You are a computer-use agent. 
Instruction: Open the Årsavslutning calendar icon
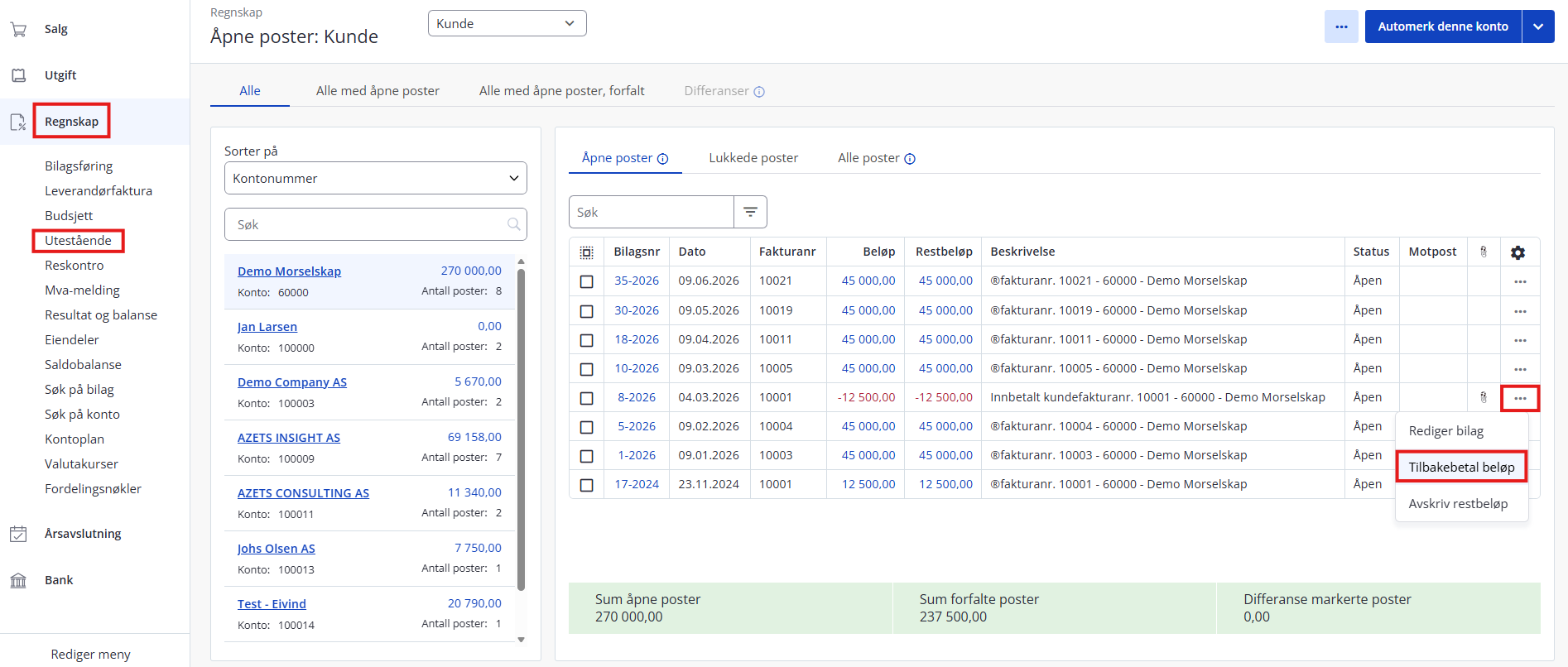click(18, 534)
